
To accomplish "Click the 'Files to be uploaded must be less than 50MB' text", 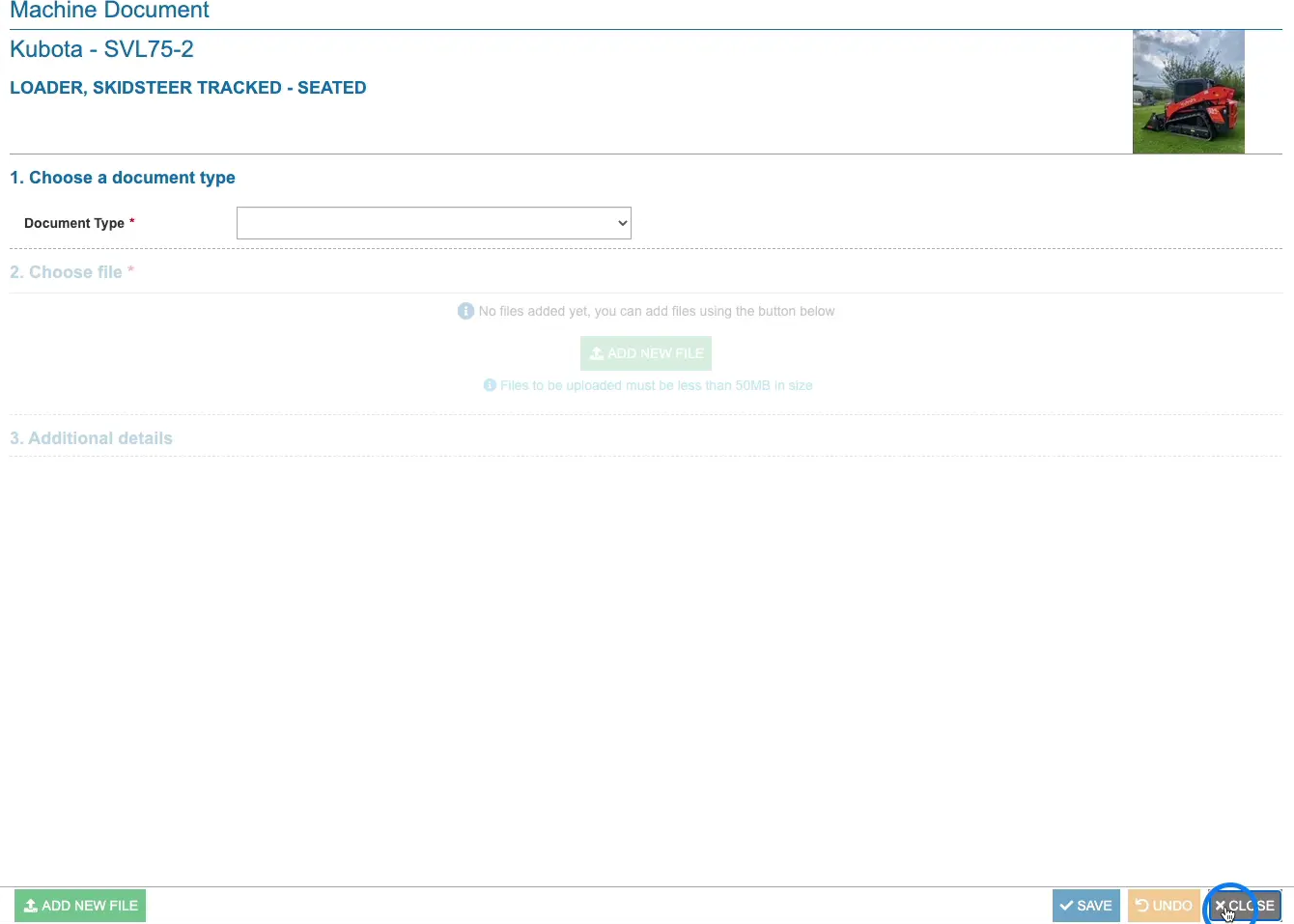I will pos(656,385).
